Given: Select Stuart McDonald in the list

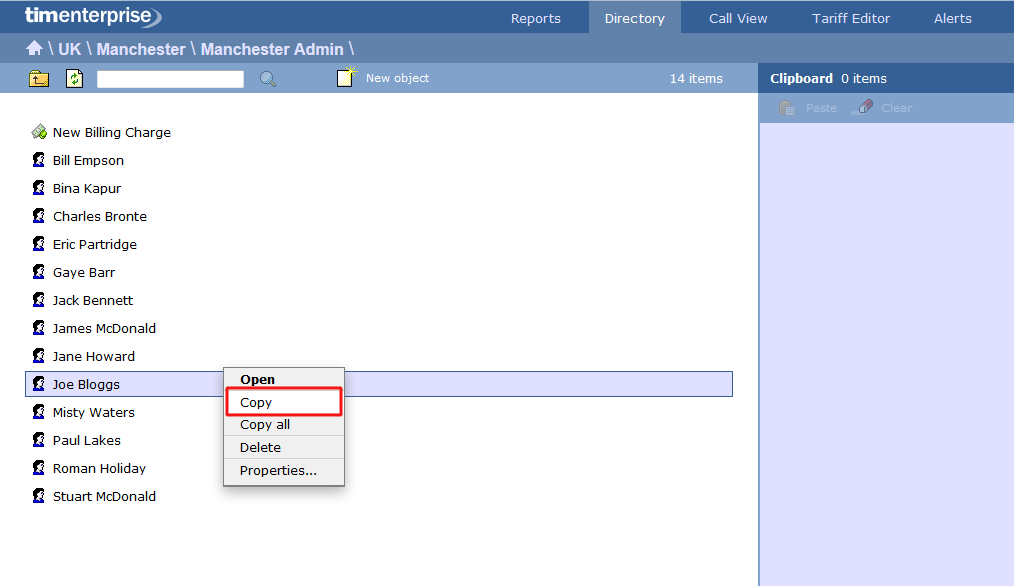Looking at the screenshot, I should (104, 496).
